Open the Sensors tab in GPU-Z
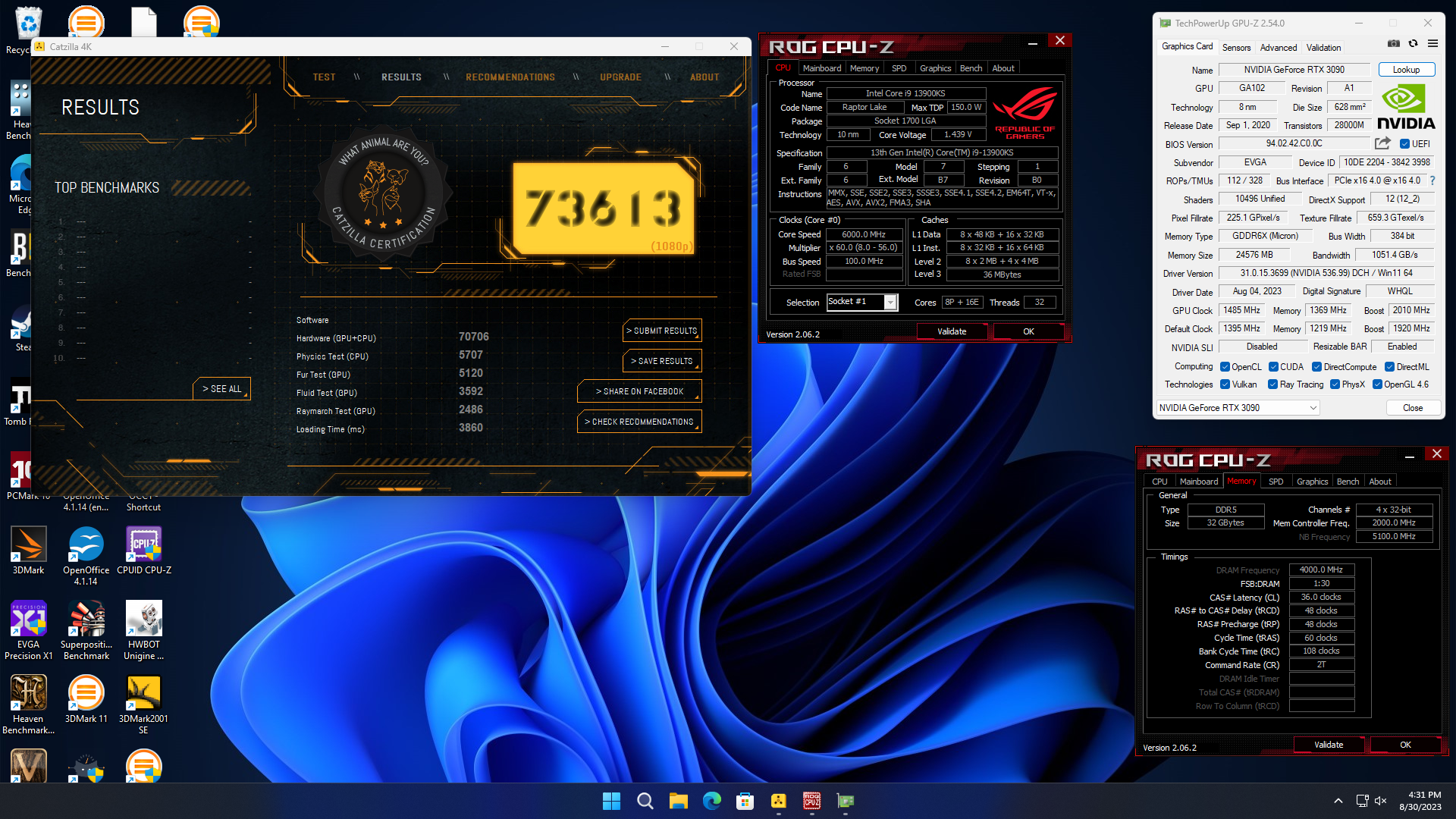 pyautogui.click(x=1236, y=48)
